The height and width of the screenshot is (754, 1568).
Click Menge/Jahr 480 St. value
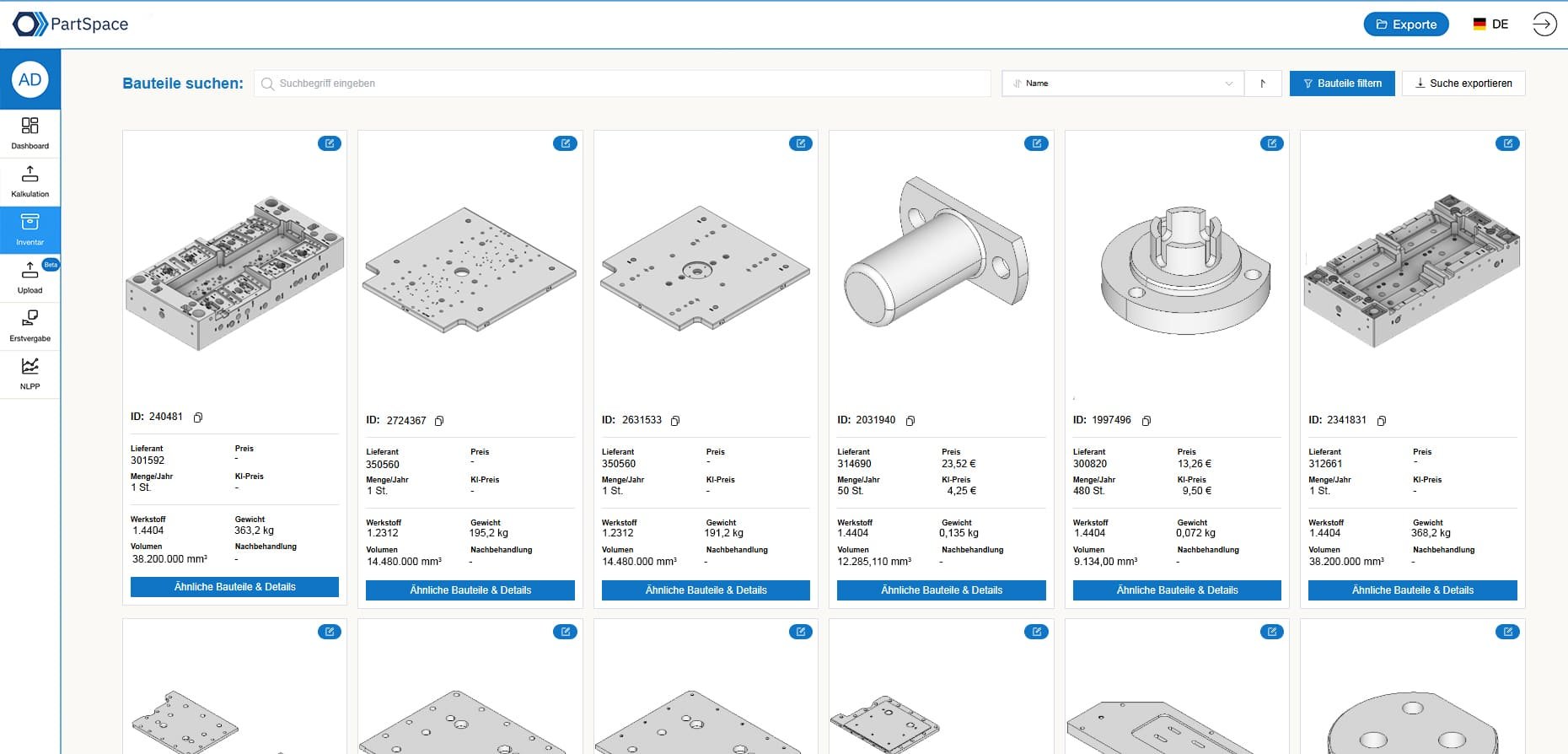(1088, 491)
